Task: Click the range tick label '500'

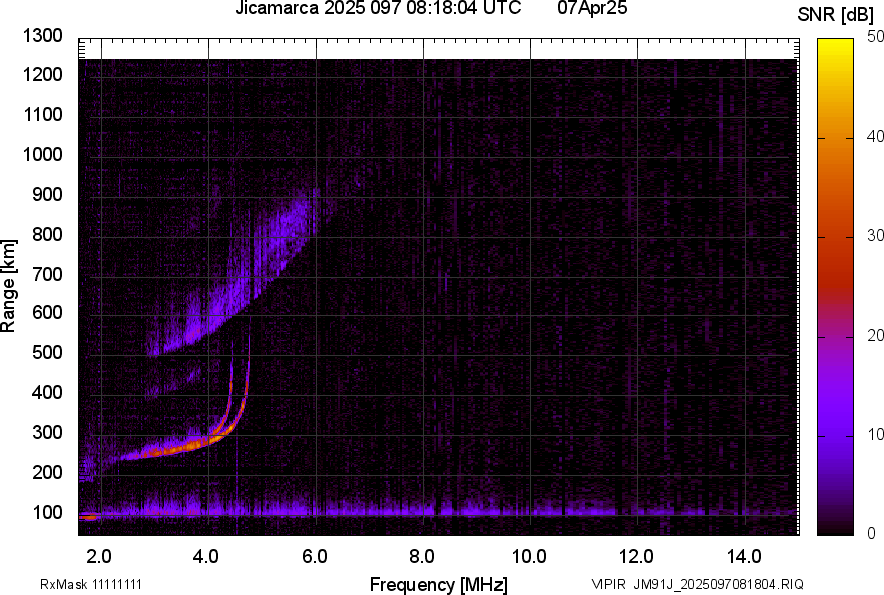Action: 47,352
